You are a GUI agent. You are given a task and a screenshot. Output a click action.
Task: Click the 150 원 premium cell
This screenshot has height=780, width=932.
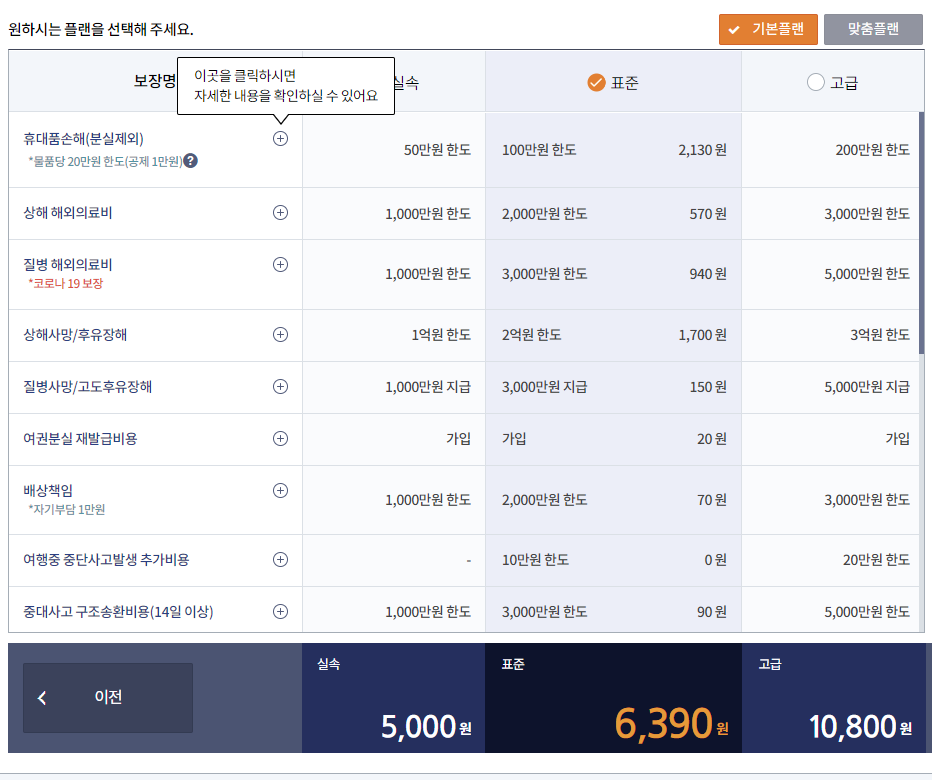click(708, 387)
